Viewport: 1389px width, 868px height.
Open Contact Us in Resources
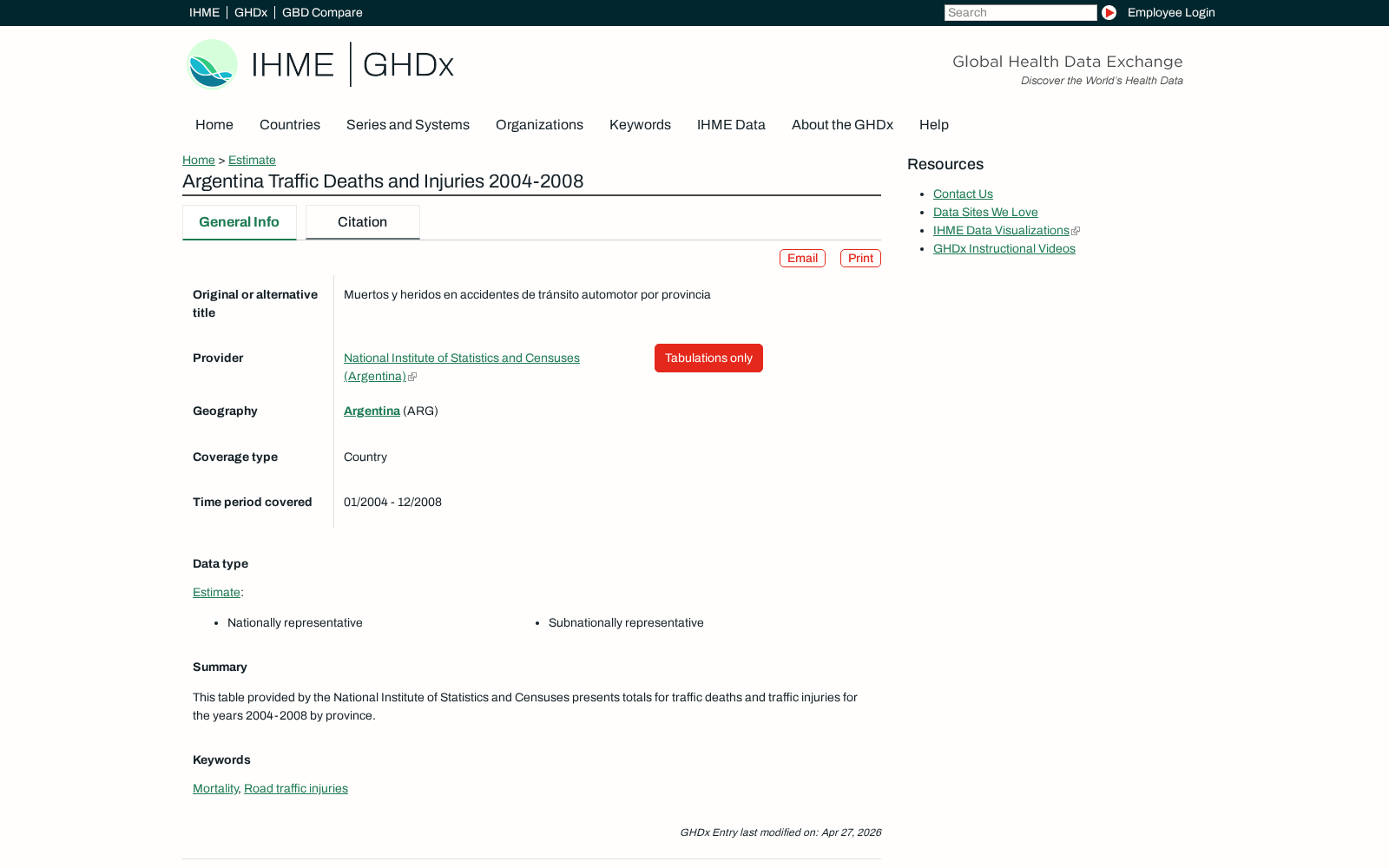(963, 194)
